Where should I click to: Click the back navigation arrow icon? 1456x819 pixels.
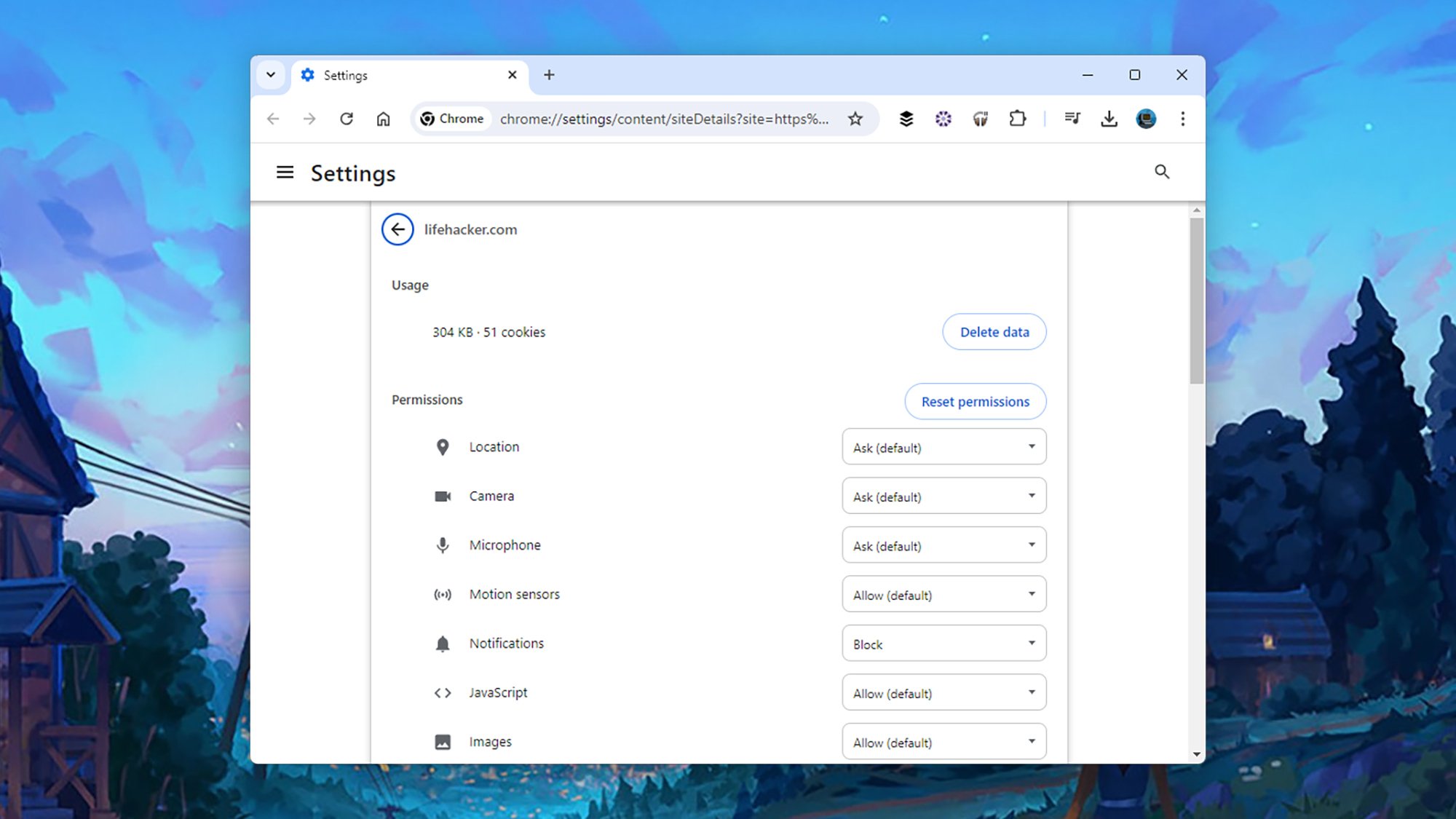click(x=398, y=229)
